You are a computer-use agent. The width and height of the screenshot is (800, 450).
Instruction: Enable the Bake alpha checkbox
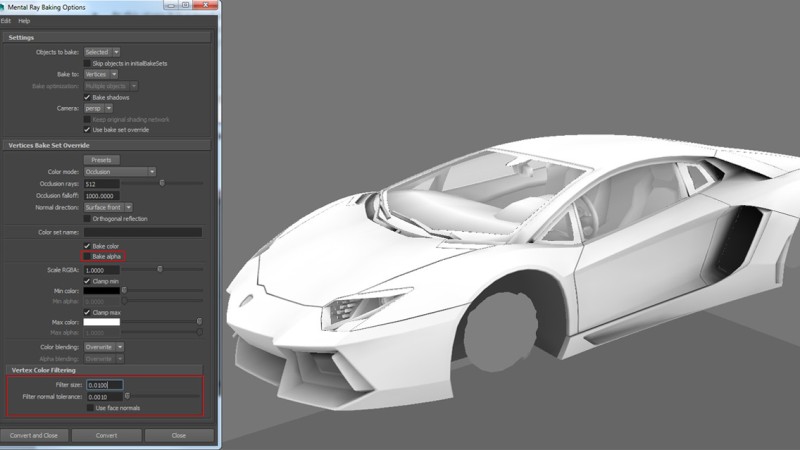pyautogui.click(x=87, y=256)
